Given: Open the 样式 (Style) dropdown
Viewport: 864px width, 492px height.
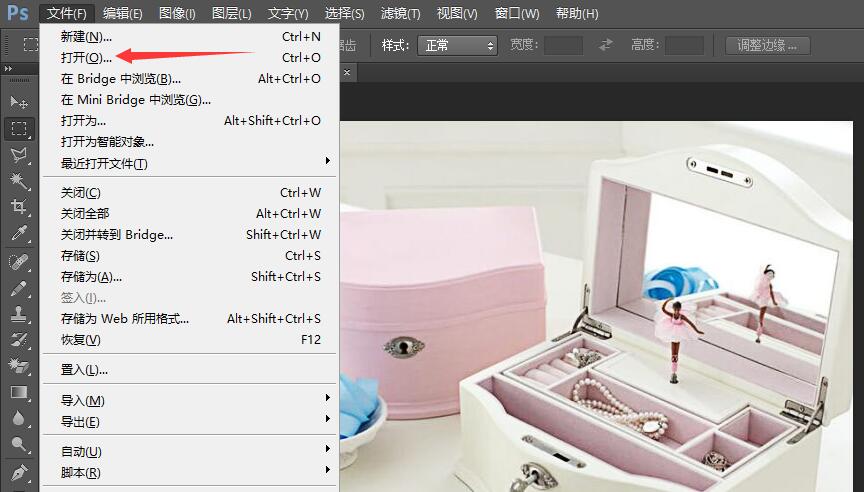Looking at the screenshot, I should (x=458, y=45).
